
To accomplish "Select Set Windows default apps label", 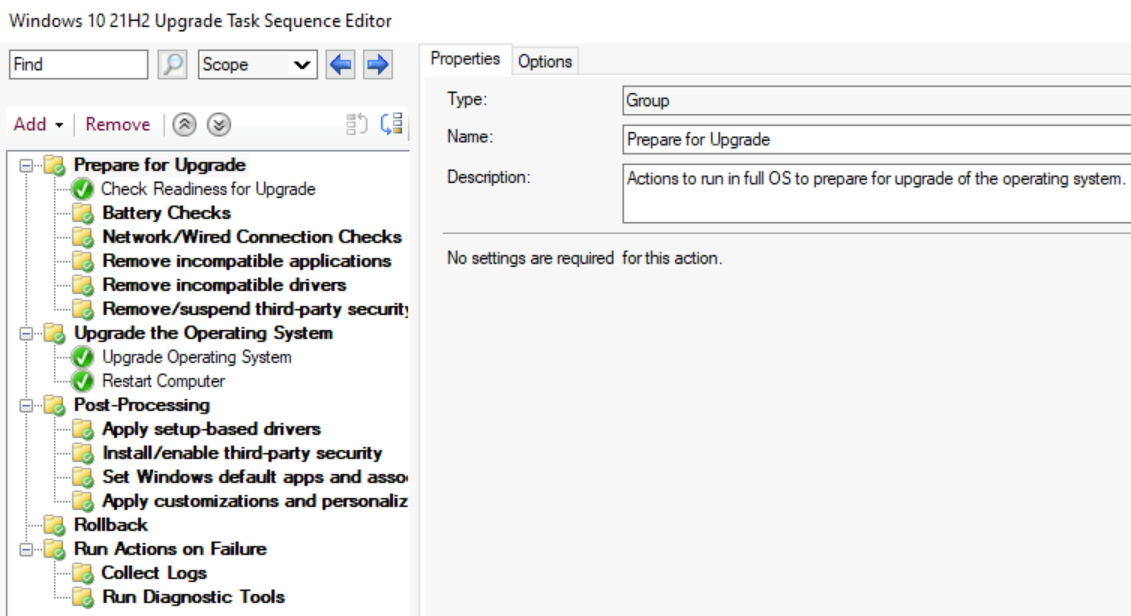I will 255,477.
